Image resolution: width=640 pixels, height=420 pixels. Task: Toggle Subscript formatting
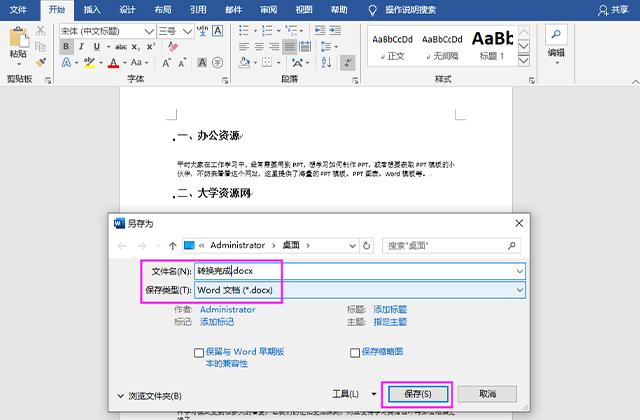click(x=136, y=47)
